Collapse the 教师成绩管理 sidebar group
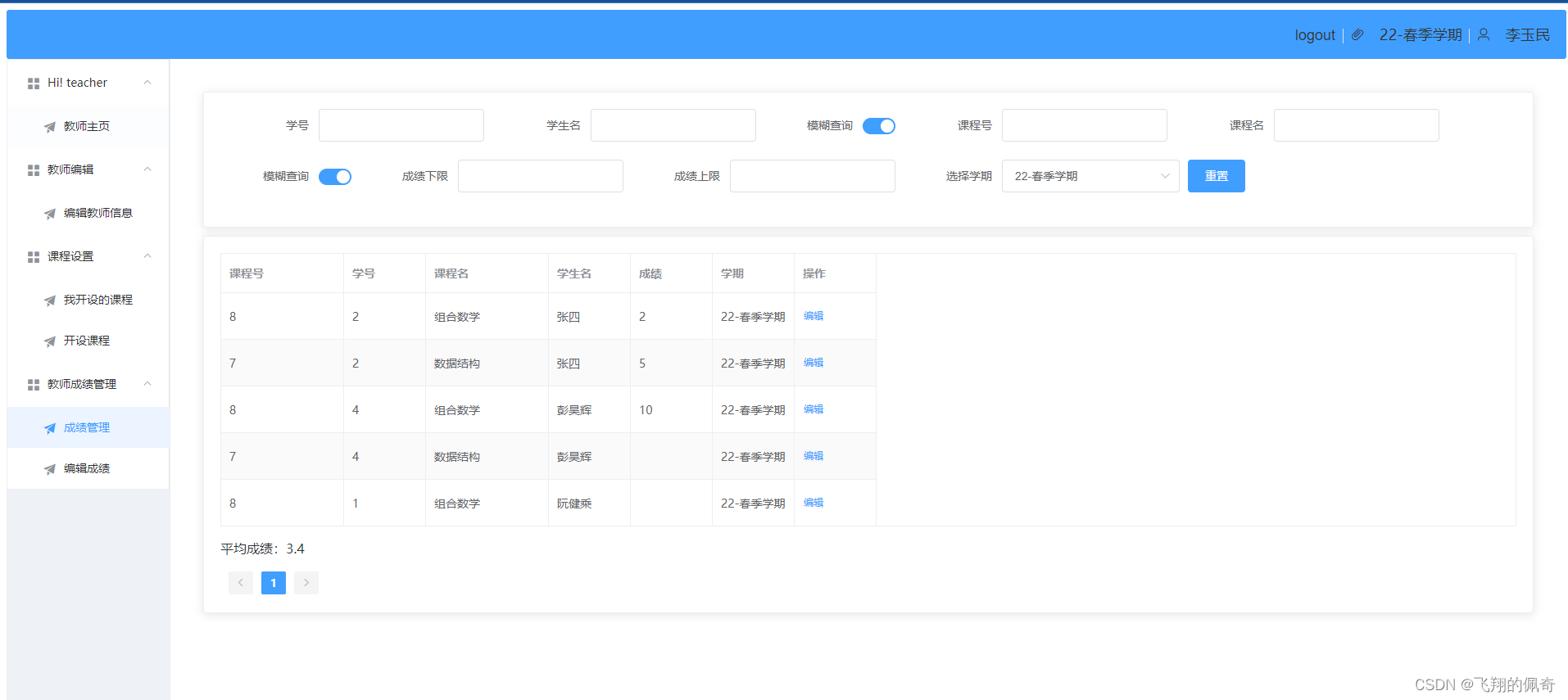 [147, 384]
